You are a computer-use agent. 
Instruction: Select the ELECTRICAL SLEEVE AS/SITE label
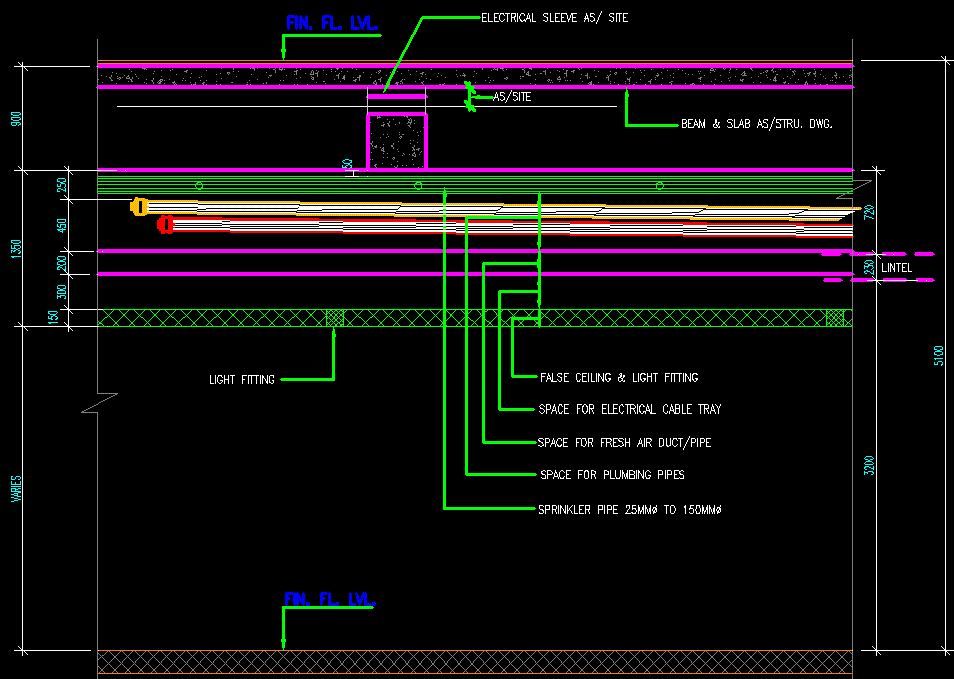coord(554,17)
